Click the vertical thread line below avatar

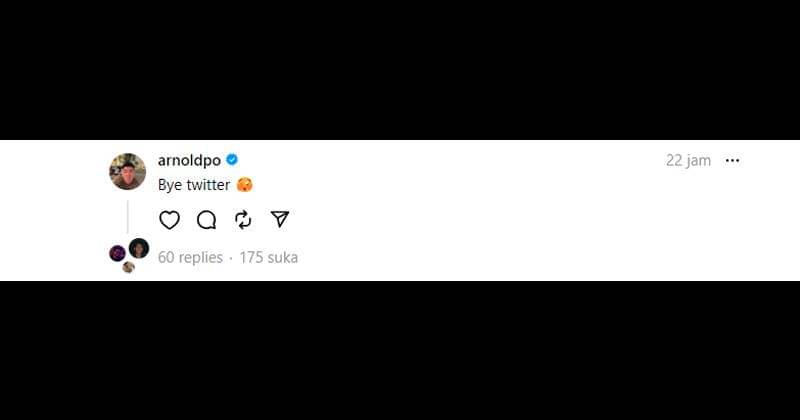pyautogui.click(x=128, y=217)
